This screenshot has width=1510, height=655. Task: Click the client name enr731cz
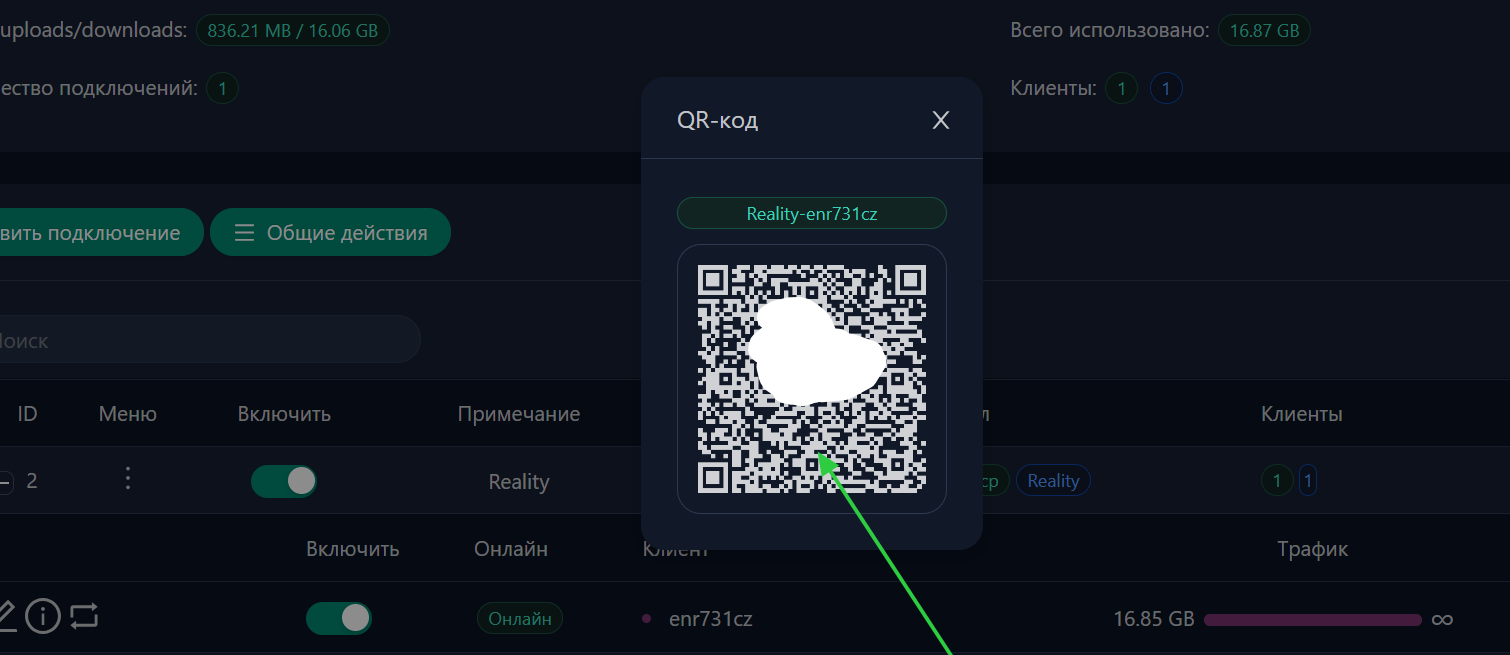pyautogui.click(x=710, y=619)
